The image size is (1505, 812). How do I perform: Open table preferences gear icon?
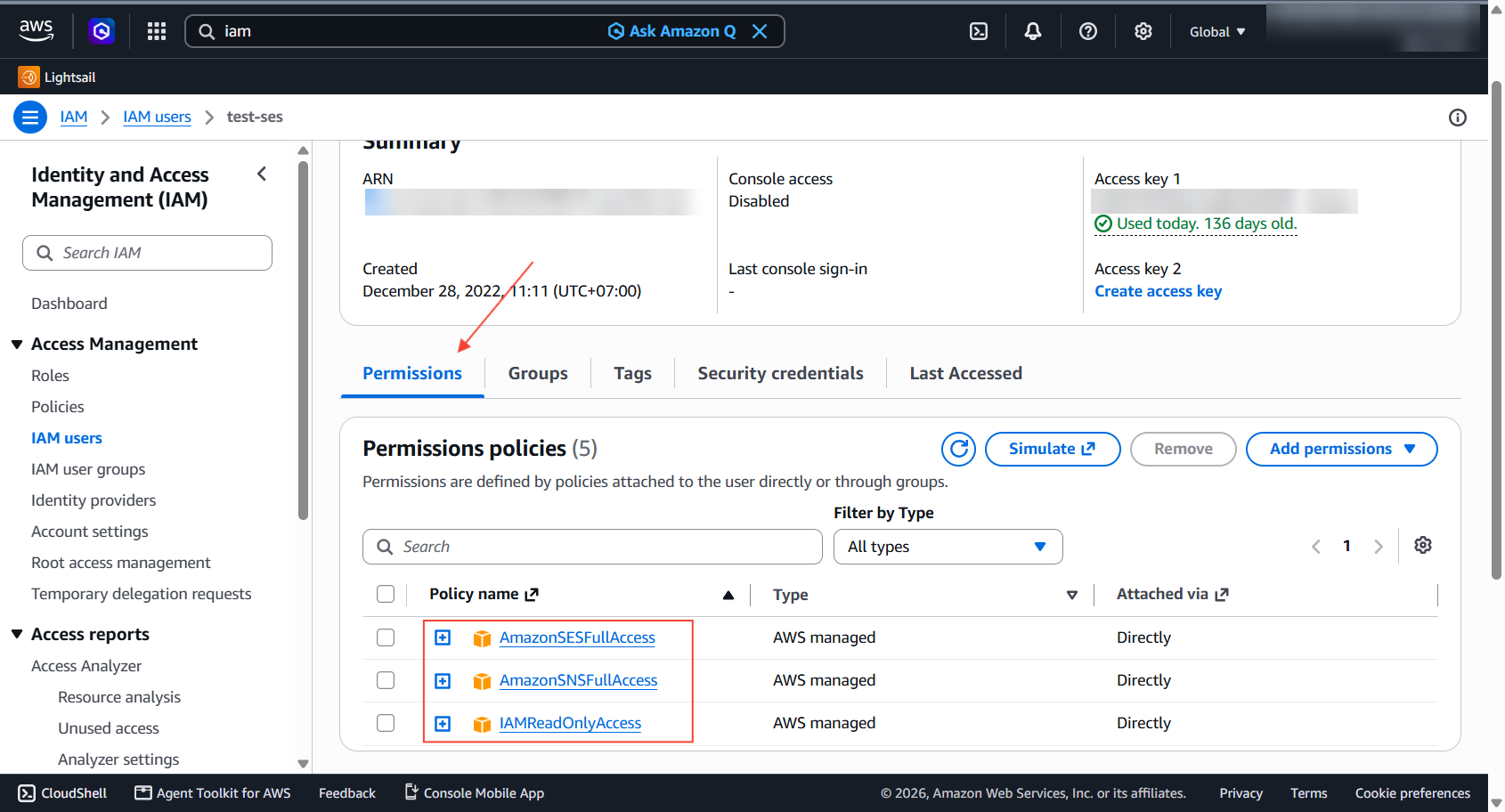coord(1423,545)
